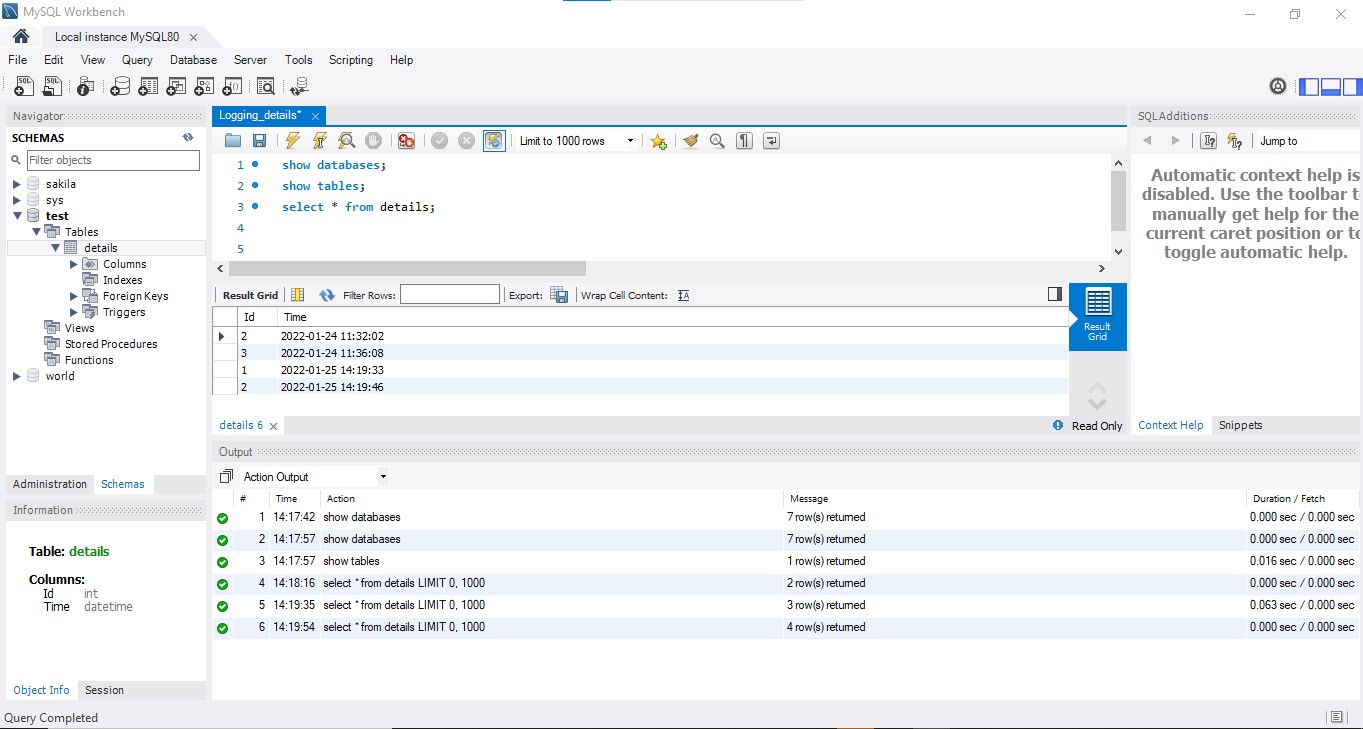
Task: Search table data icon in main toolbar
Action: tap(266, 87)
